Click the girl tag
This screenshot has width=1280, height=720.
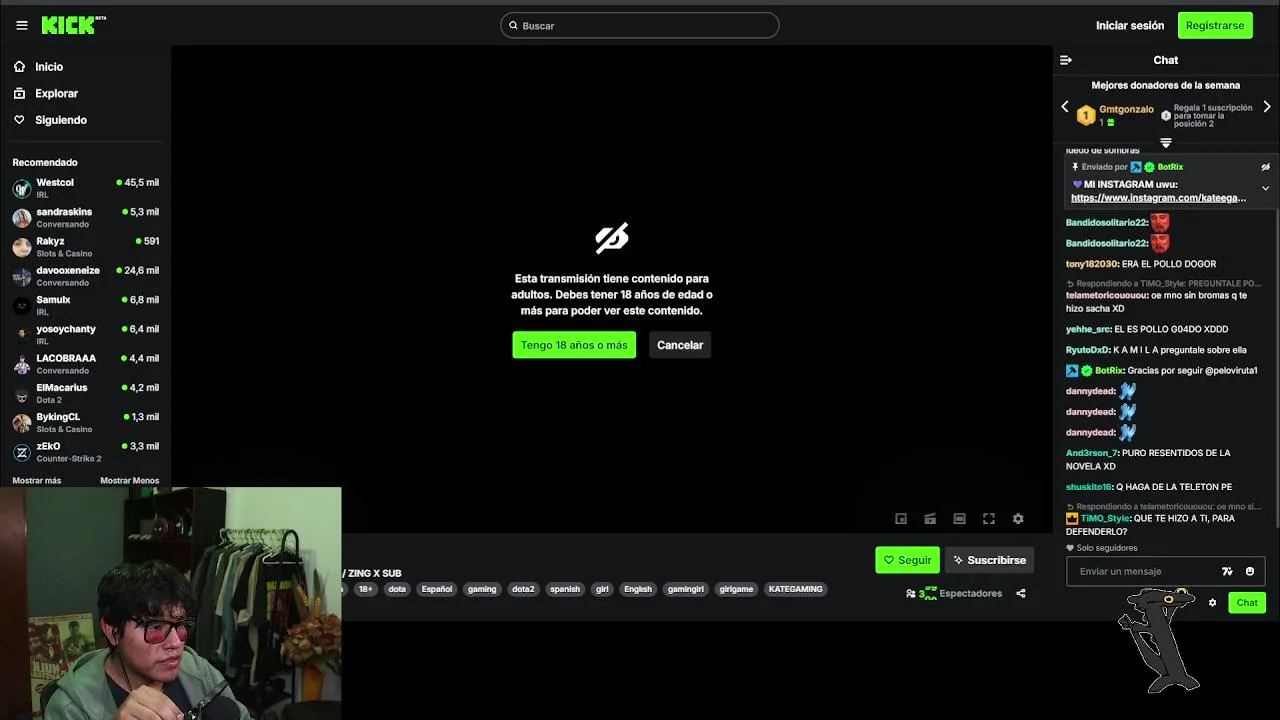pos(602,589)
